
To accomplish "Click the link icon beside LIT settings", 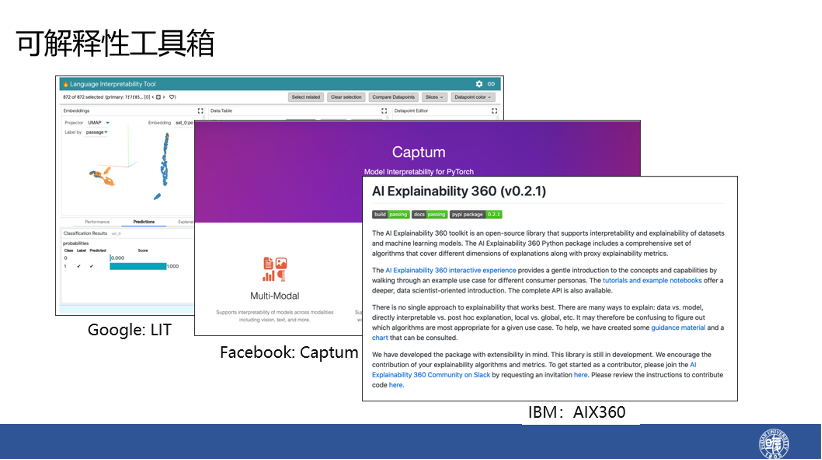I will pyautogui.click(x=490, y=84).
